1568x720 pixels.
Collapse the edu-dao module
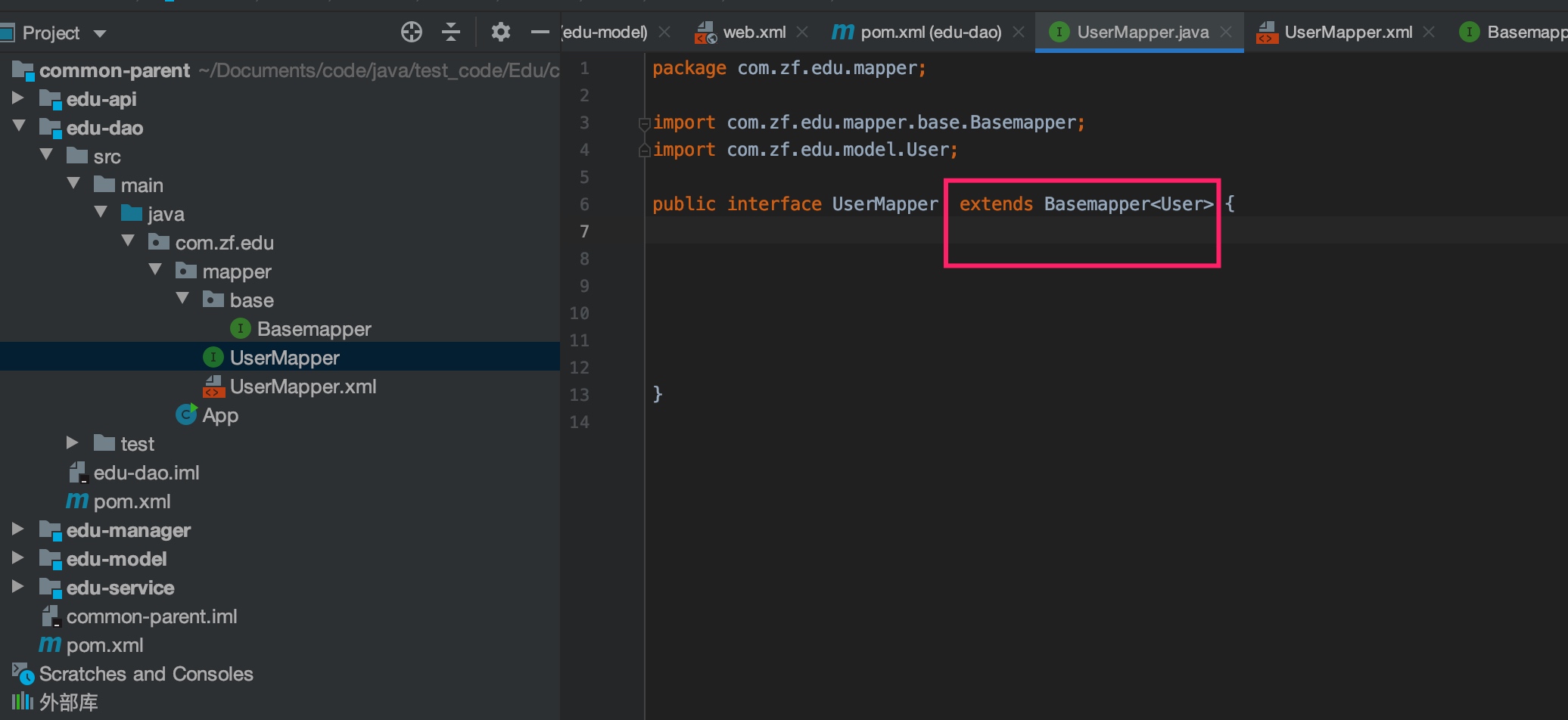(18, 126)
